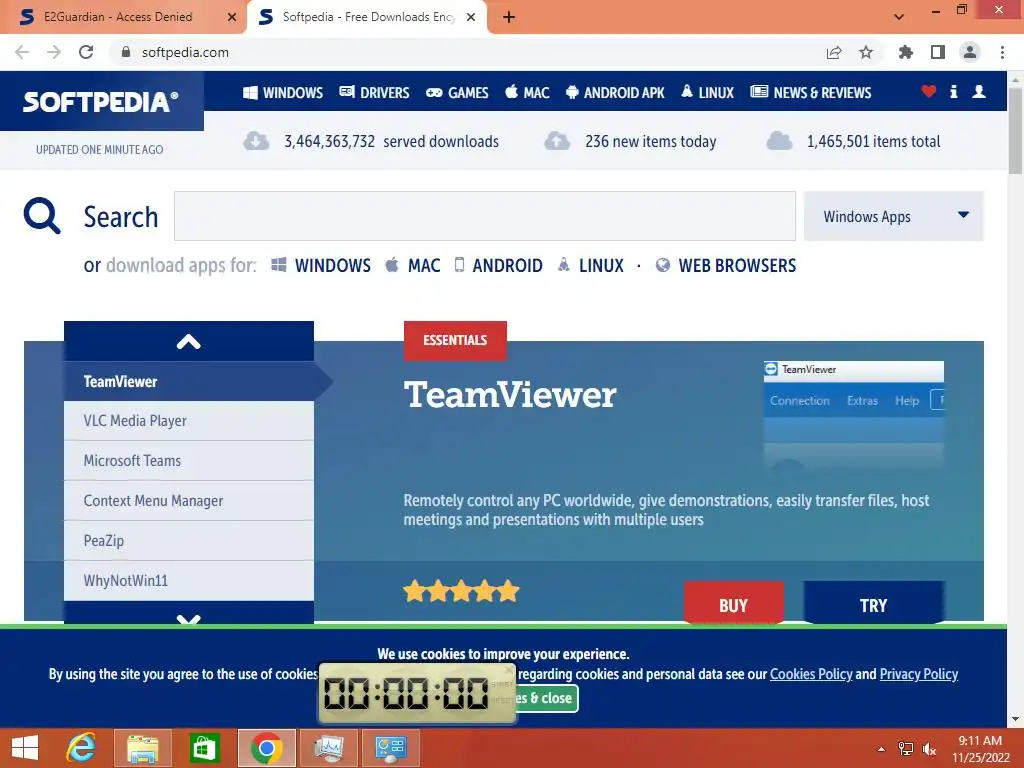Viewport: 1024px width, 768px height.
Task: Click the magnifying glass search icon
Action: pos(42,216)
